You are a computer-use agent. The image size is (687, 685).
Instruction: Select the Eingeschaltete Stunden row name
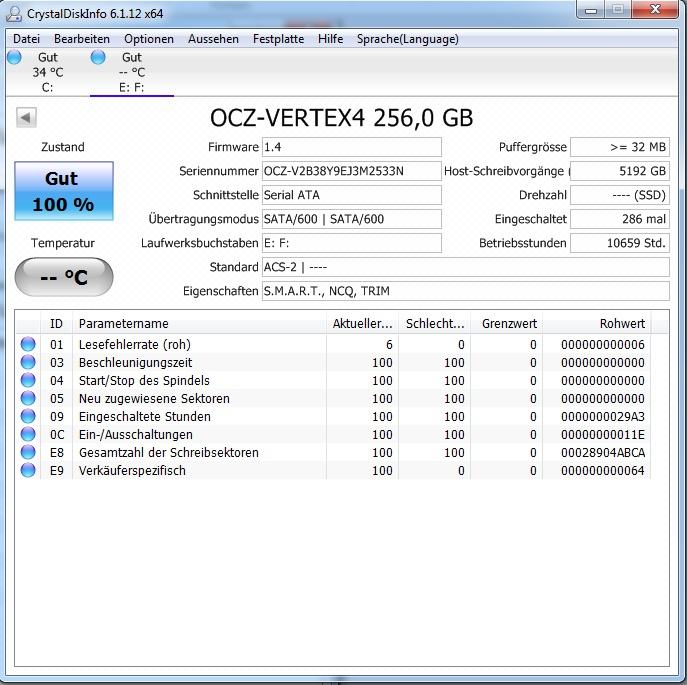coord(145,416)
